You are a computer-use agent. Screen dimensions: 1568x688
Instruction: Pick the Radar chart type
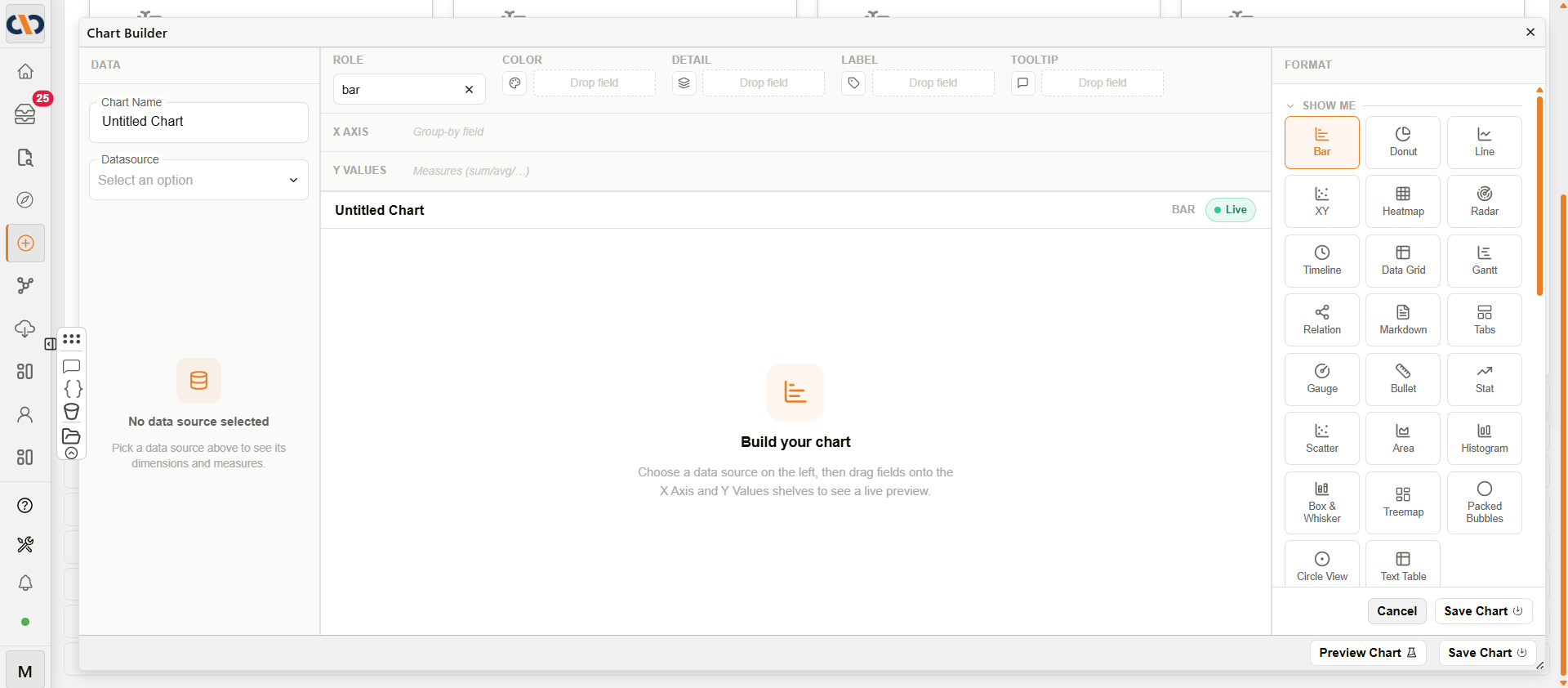[1484, 201]
